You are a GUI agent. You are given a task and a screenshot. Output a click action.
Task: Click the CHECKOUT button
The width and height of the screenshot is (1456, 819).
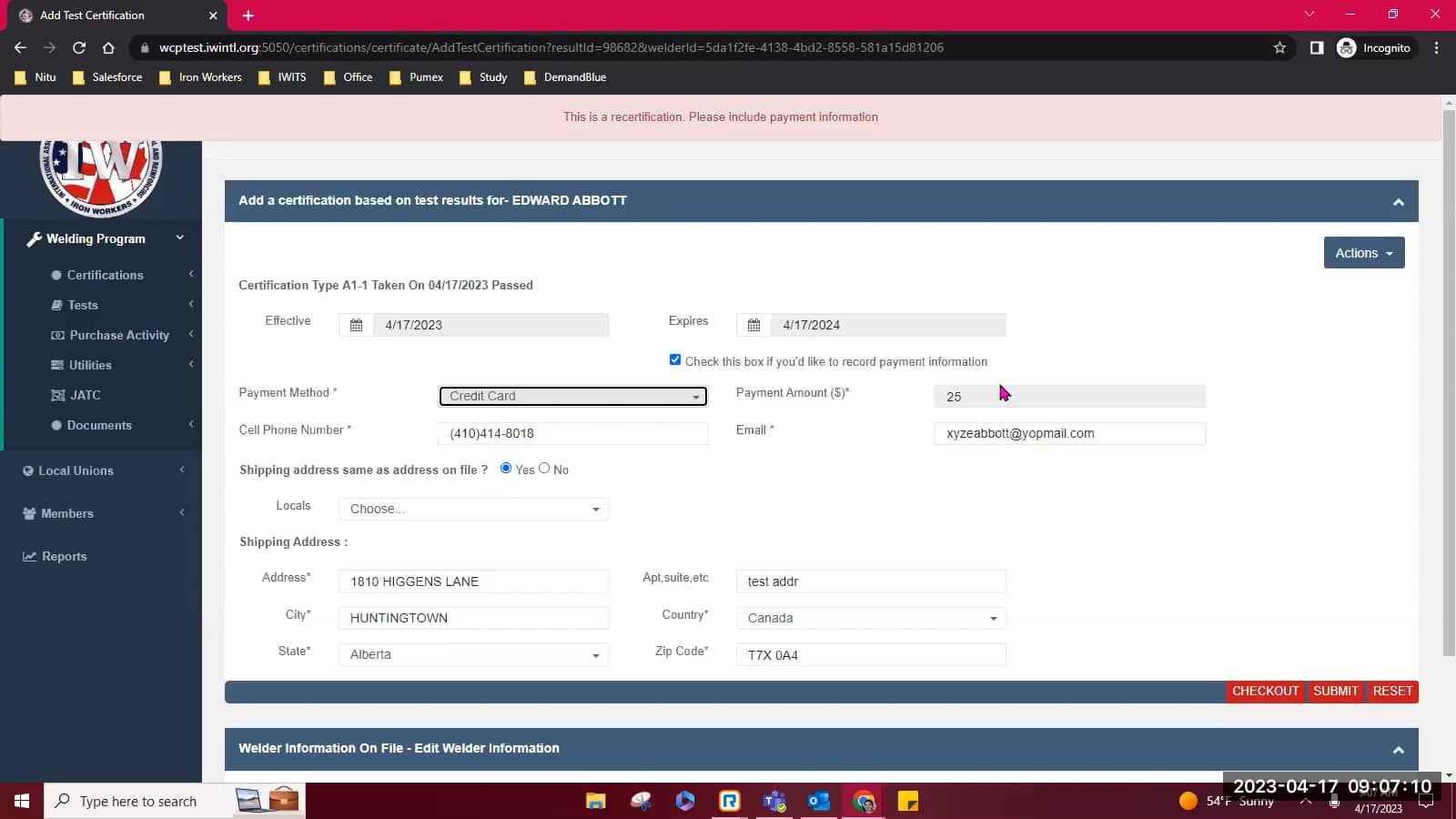1266,691
